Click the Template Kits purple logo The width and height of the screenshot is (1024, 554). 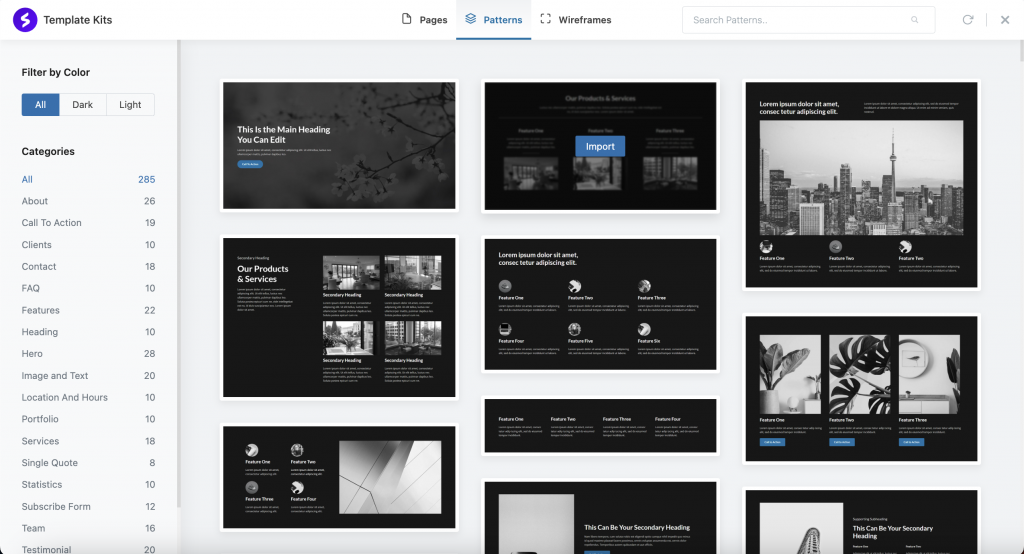[25, 20]
